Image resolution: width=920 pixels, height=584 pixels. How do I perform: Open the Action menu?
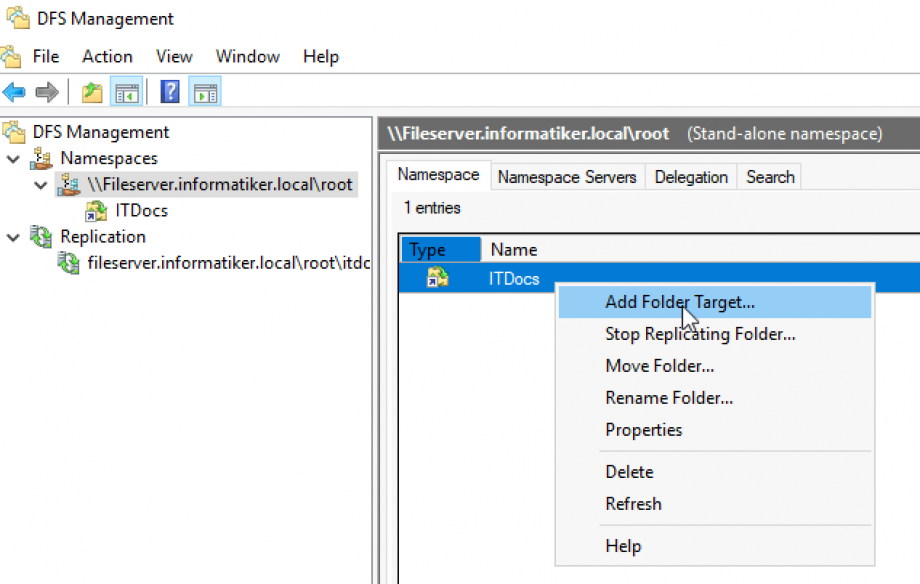pyautogui.click(x=107, y=56)
